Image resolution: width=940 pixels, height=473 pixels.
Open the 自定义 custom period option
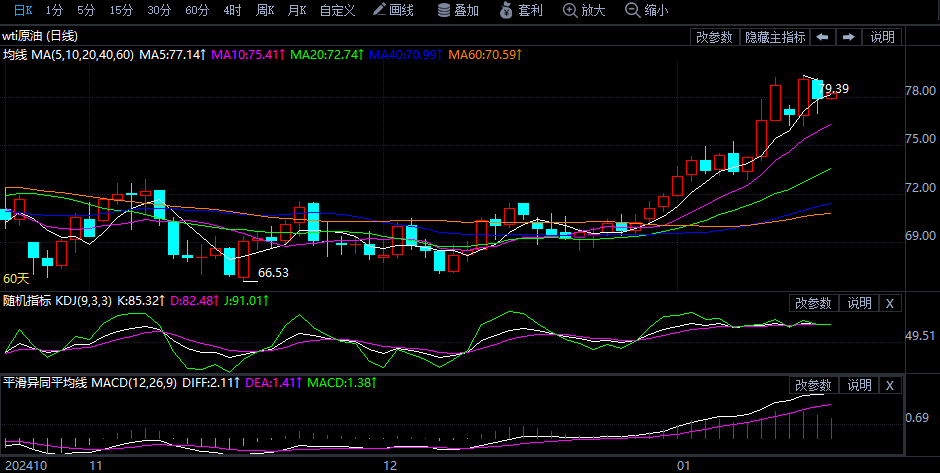coord(337,11)
